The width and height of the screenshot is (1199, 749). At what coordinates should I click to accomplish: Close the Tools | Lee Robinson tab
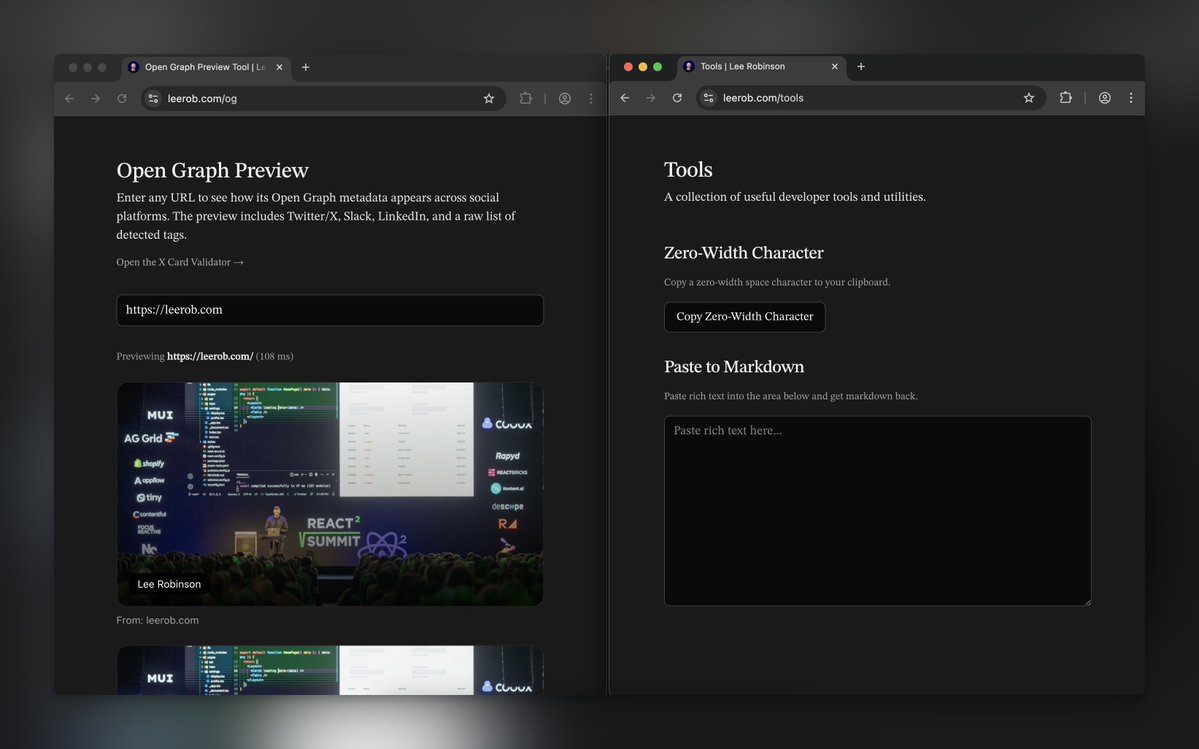834,66
